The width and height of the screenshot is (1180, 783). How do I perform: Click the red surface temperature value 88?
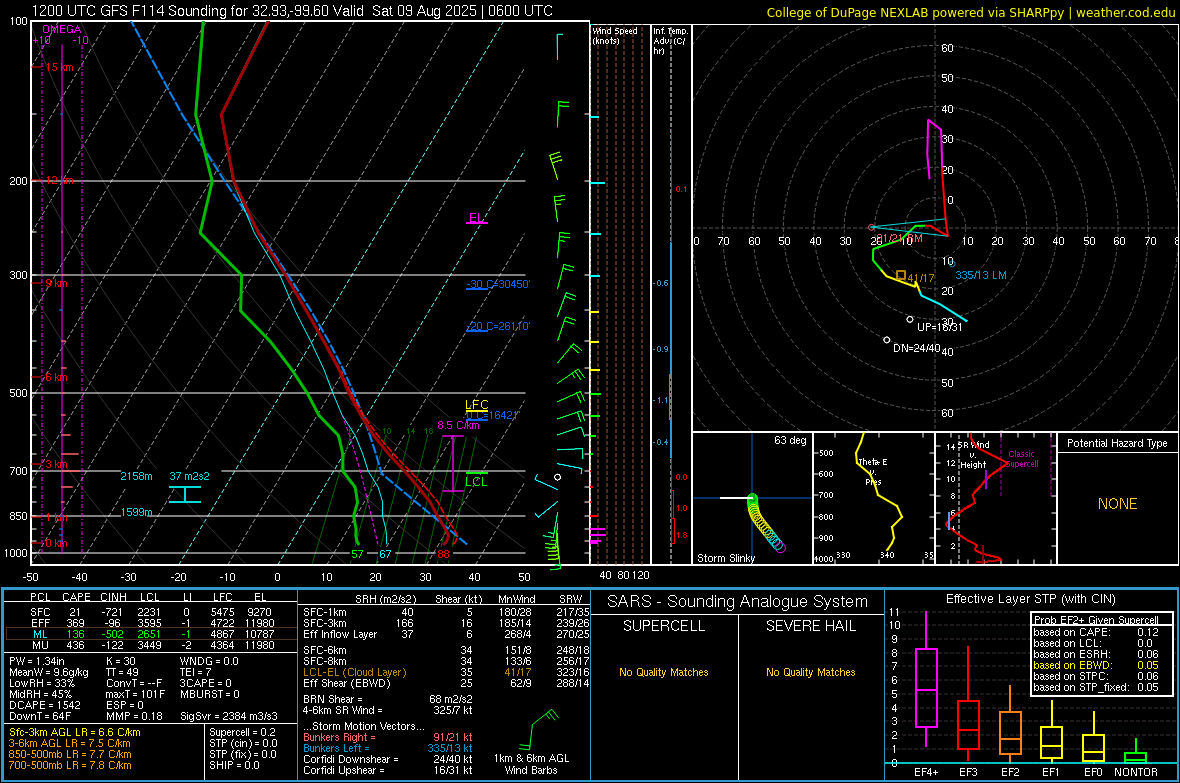click(443, 554)
